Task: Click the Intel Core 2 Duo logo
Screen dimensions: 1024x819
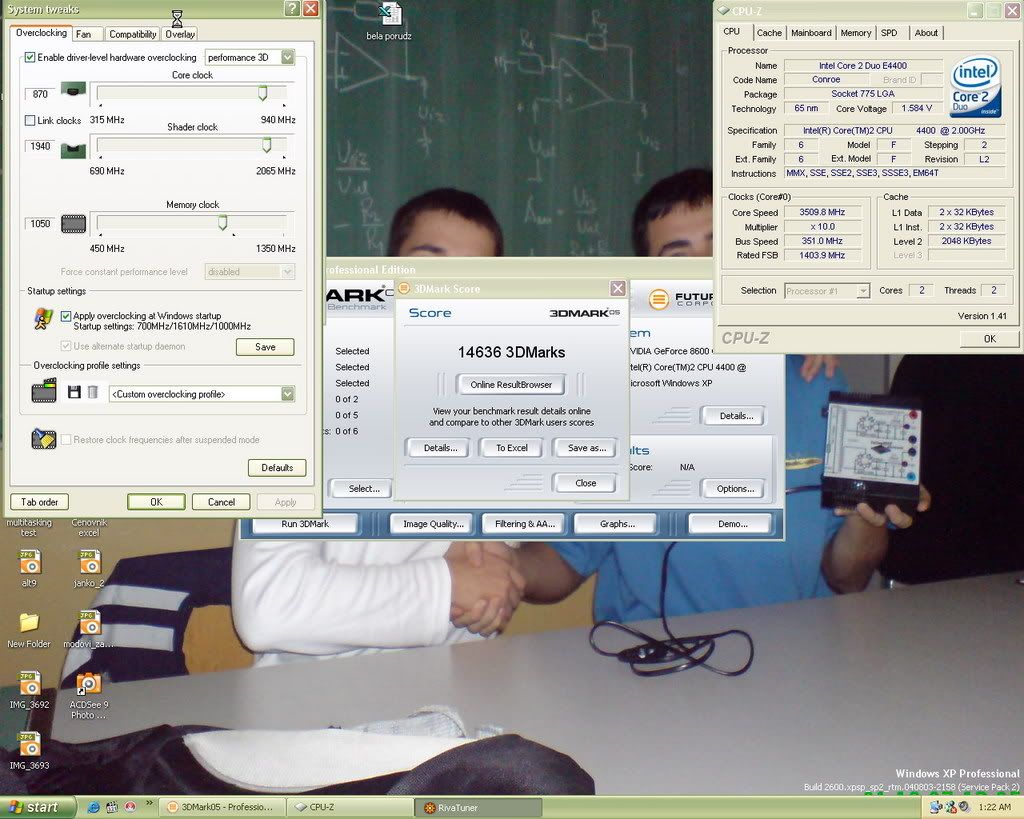Action: point(975,88)
